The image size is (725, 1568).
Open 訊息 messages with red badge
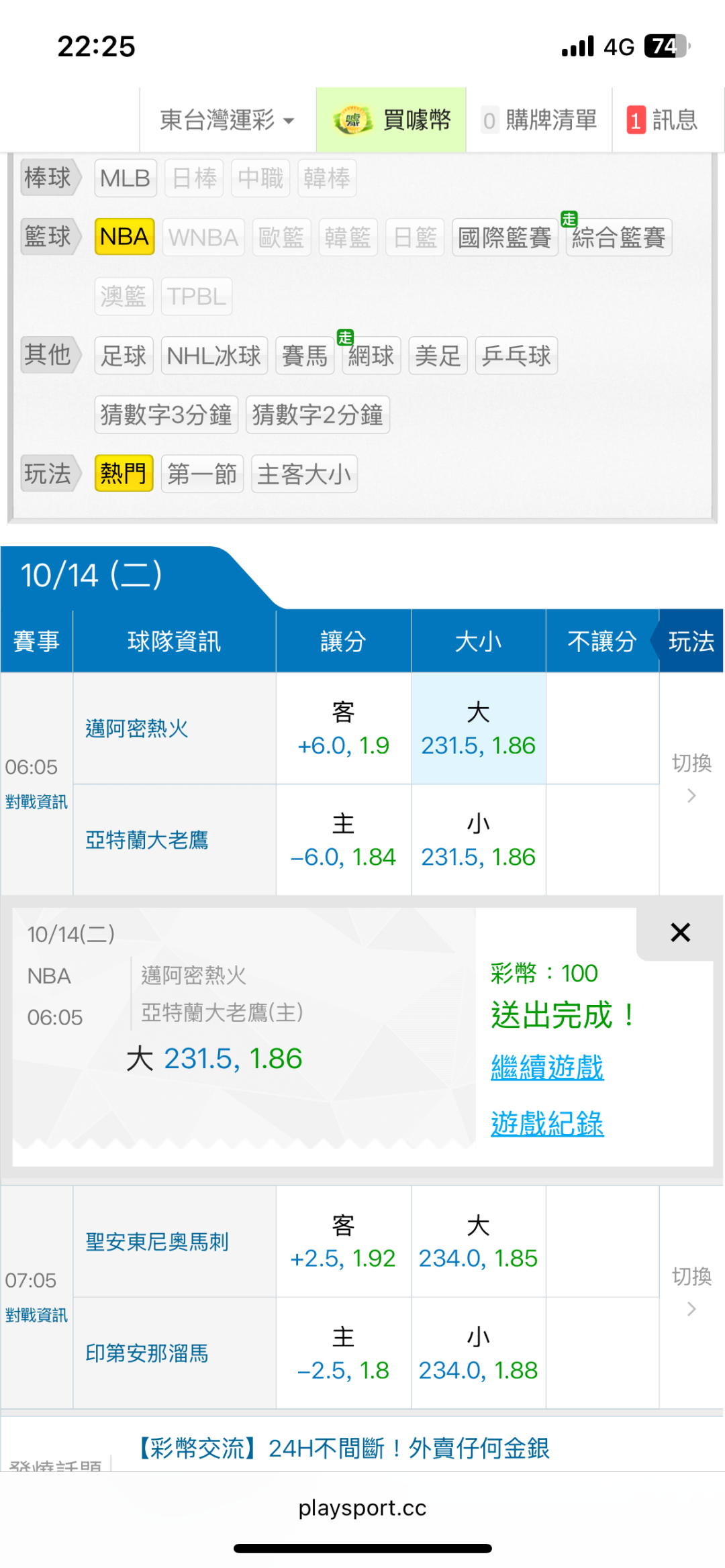[x=662, y=120]
